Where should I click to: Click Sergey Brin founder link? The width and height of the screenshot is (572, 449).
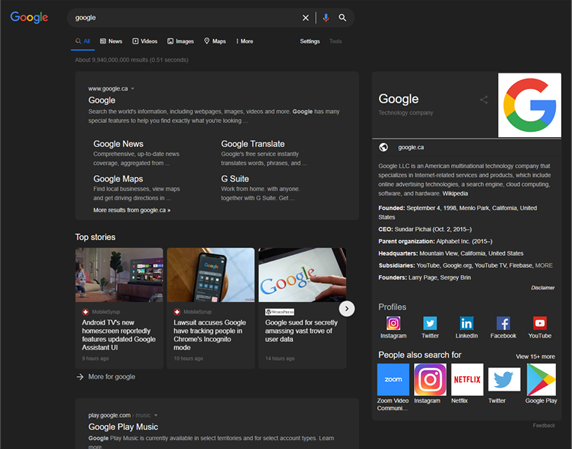(x=455, y=278)
